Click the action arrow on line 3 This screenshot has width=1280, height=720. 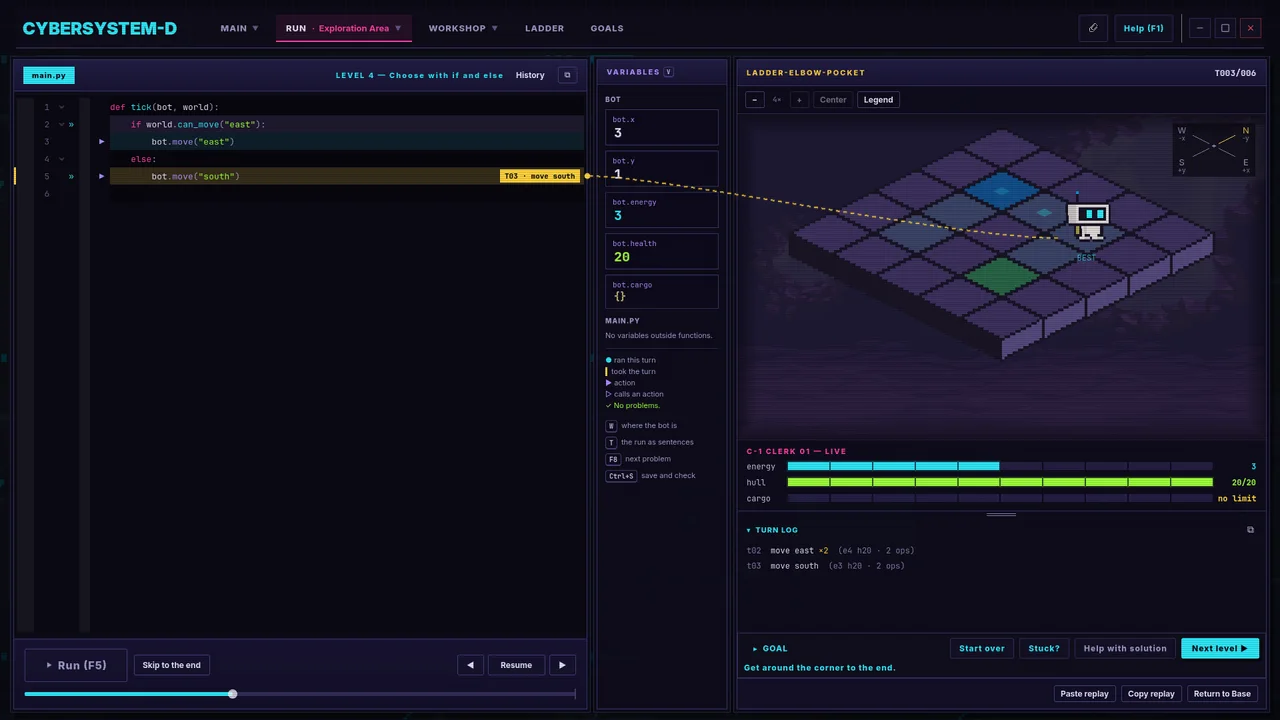click(x=102, y=142)
